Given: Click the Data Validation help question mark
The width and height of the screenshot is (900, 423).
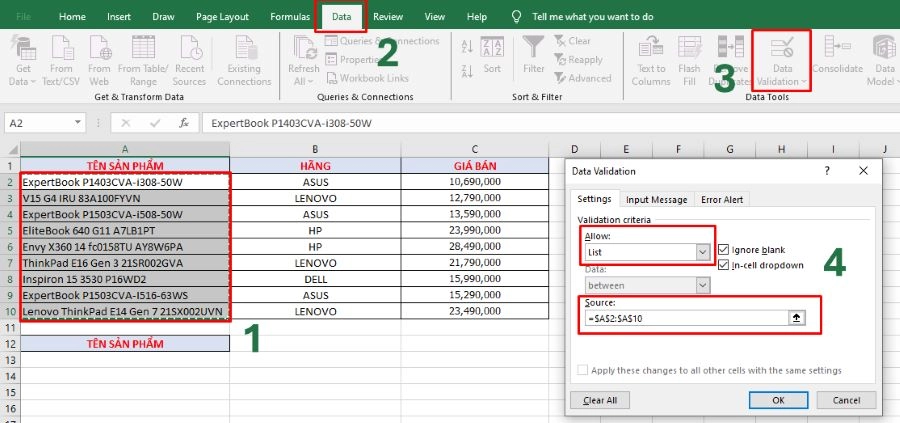Looking at the screenshot, I should click(x=827, y=170).
